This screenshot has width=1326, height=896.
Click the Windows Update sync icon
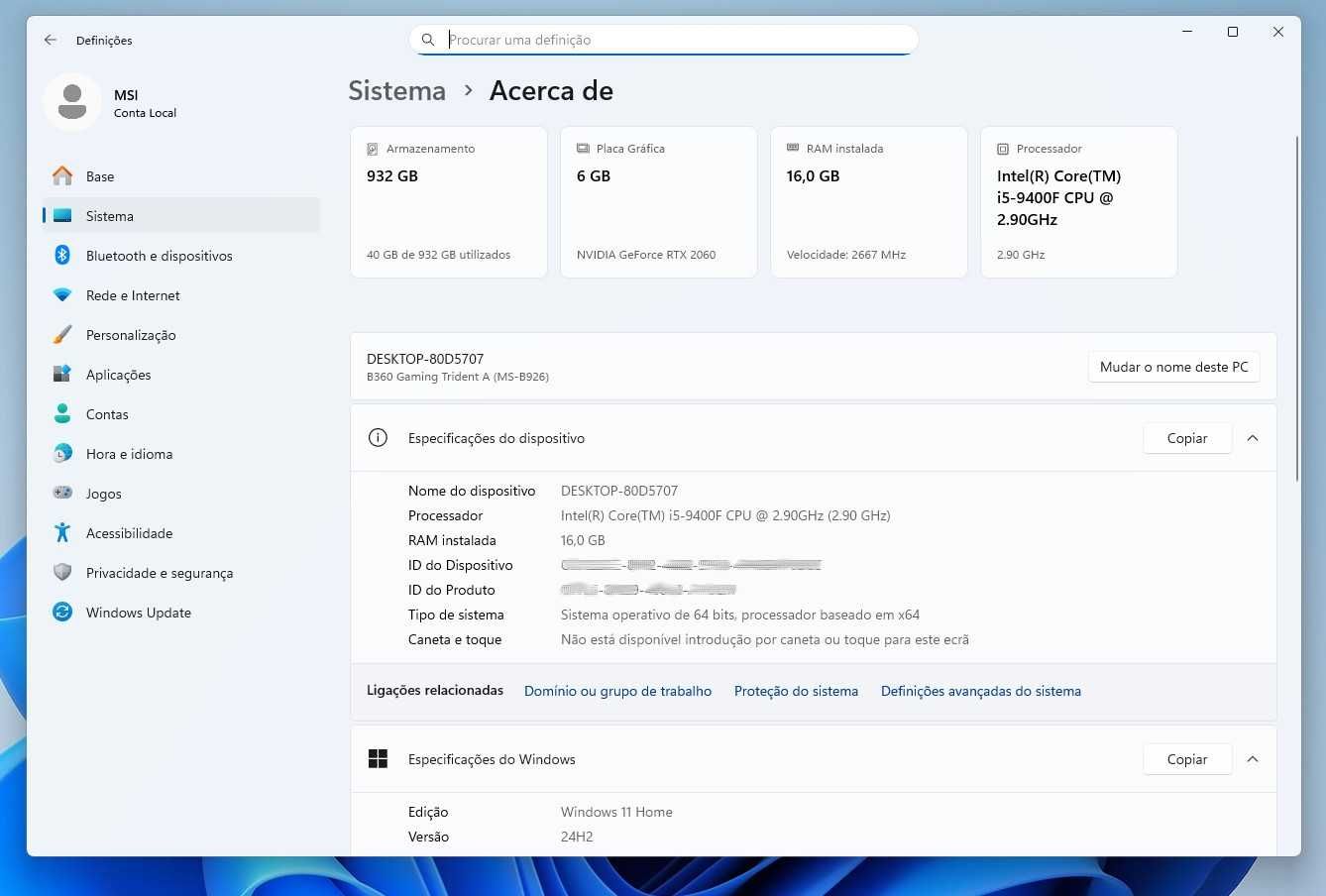pyautogui.click(x=62, y=613)
